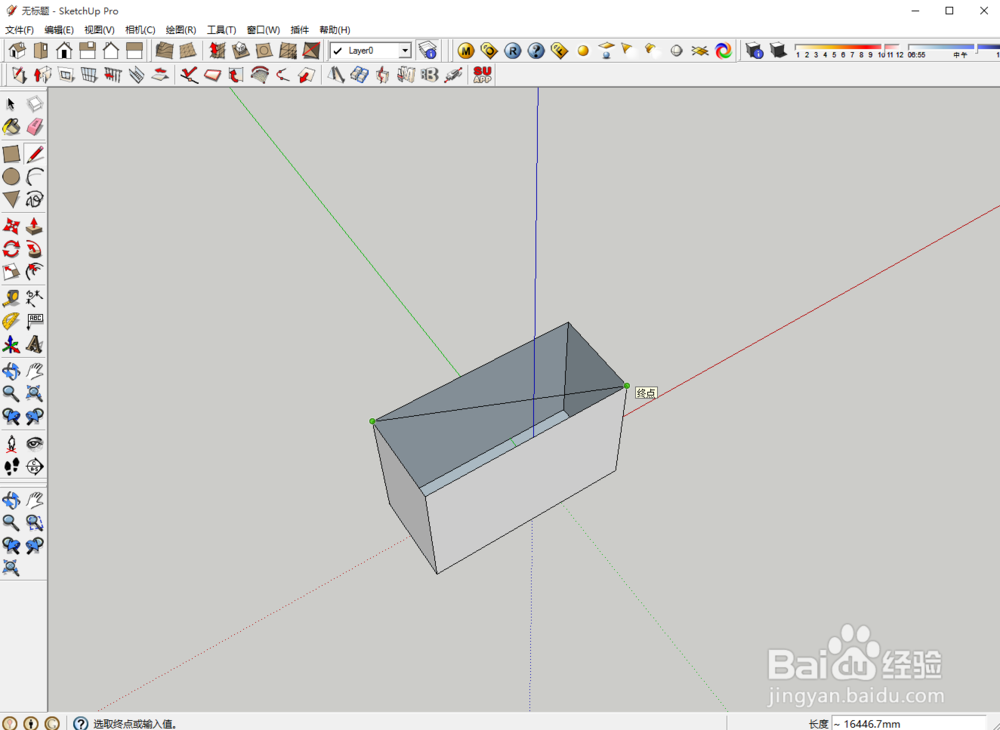Viewport: 1000px width, 730px height.
Task: Open the 帮助(H) menu
Action: [335, 30]
